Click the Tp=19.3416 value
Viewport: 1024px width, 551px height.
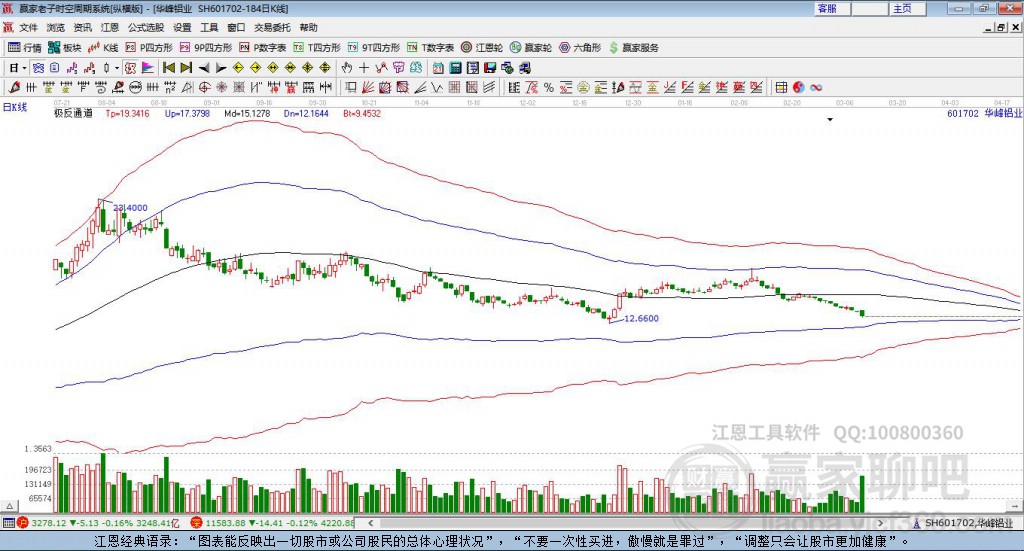point(127,114)
